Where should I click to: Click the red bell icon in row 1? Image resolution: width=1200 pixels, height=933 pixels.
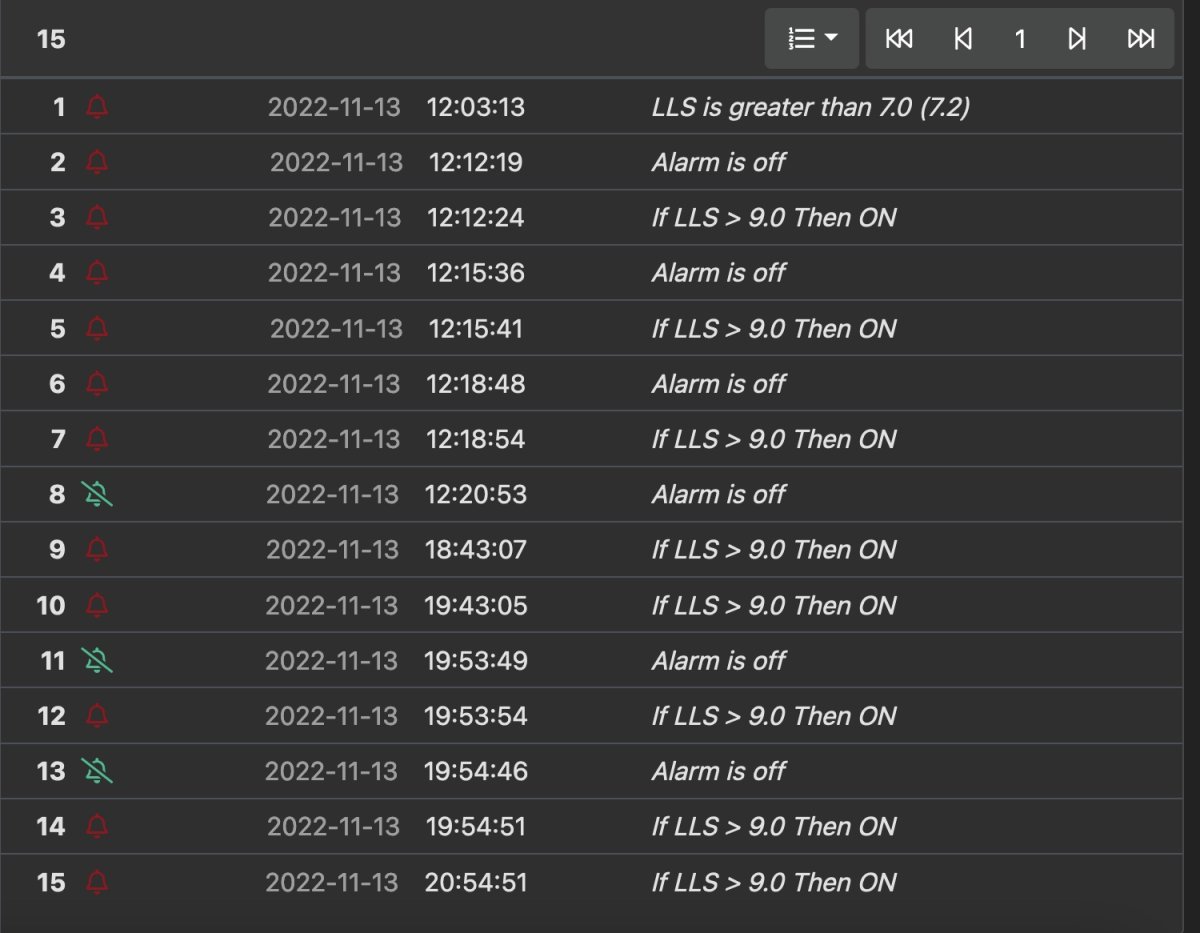tap(97, 107)
